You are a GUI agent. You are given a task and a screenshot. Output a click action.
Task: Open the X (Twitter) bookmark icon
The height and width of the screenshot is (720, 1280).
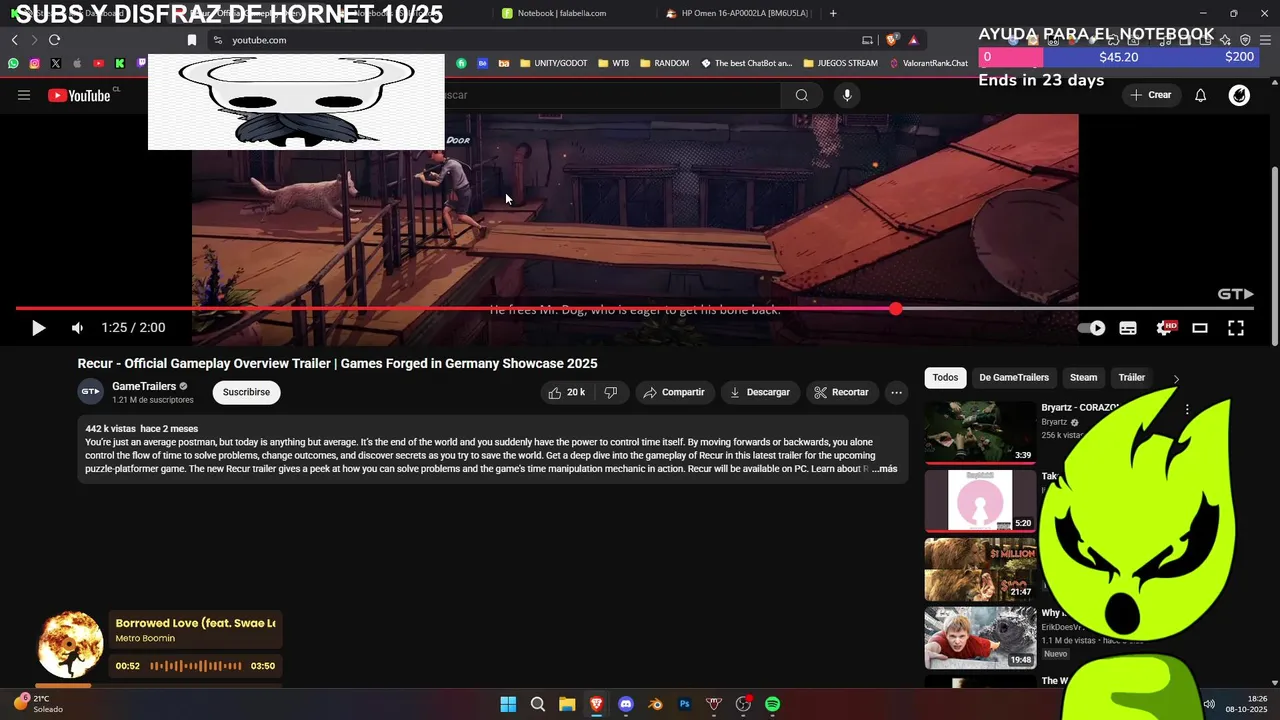click(55, 63)
